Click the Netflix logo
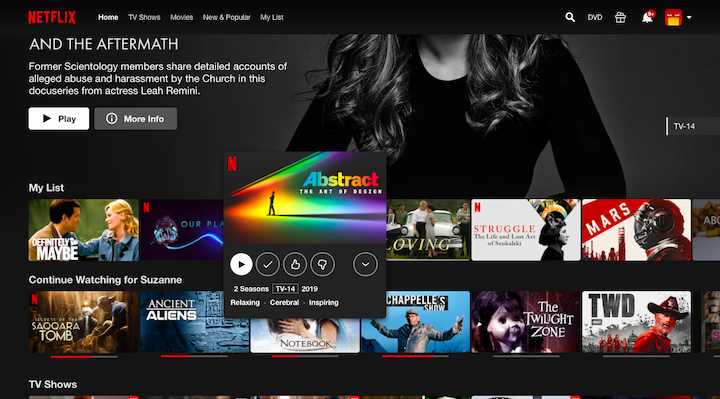720x399 pixels. (x=52, y=17)
